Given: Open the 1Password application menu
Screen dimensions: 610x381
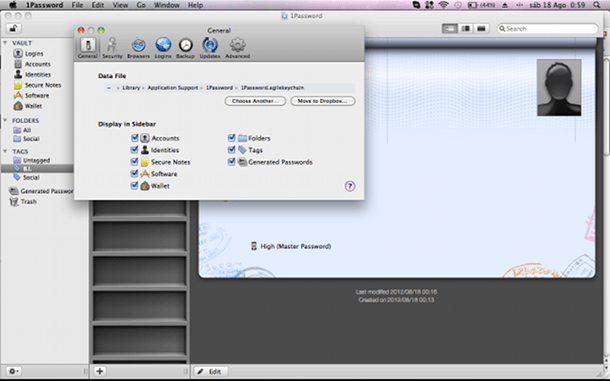Looking at the screenshot, I should pyautogui.click(x=44, y=5).
